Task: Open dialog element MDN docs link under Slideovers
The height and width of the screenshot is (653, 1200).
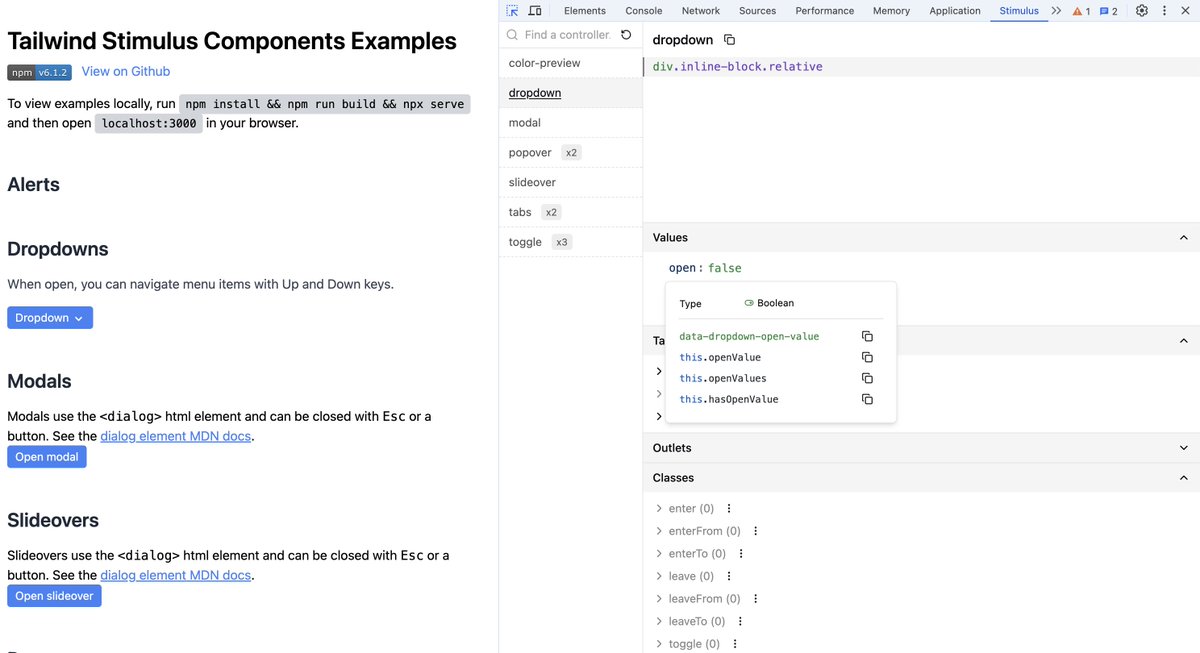Action: [175, 576]
